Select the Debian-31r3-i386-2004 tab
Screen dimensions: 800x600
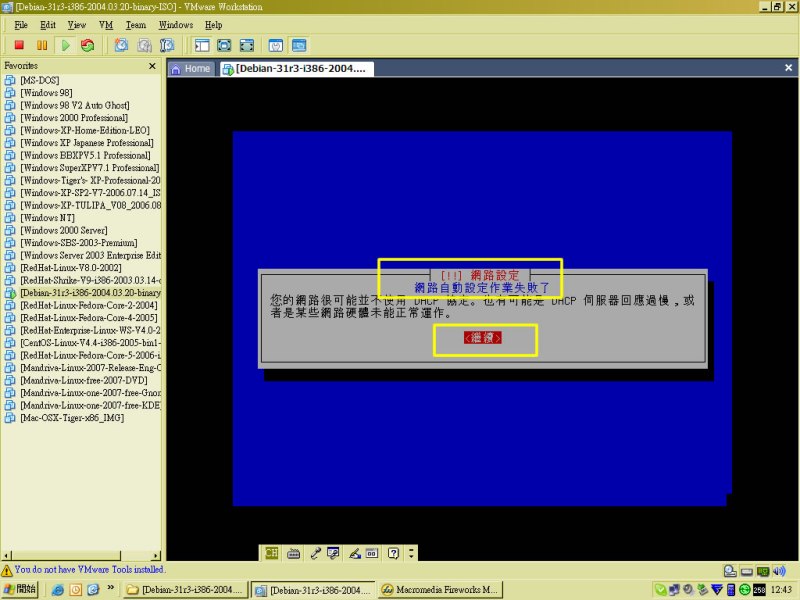(296, 69)
